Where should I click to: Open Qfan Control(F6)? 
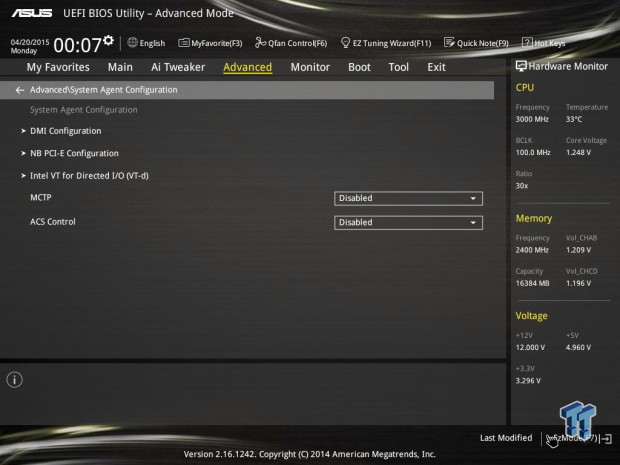[291, 43]
